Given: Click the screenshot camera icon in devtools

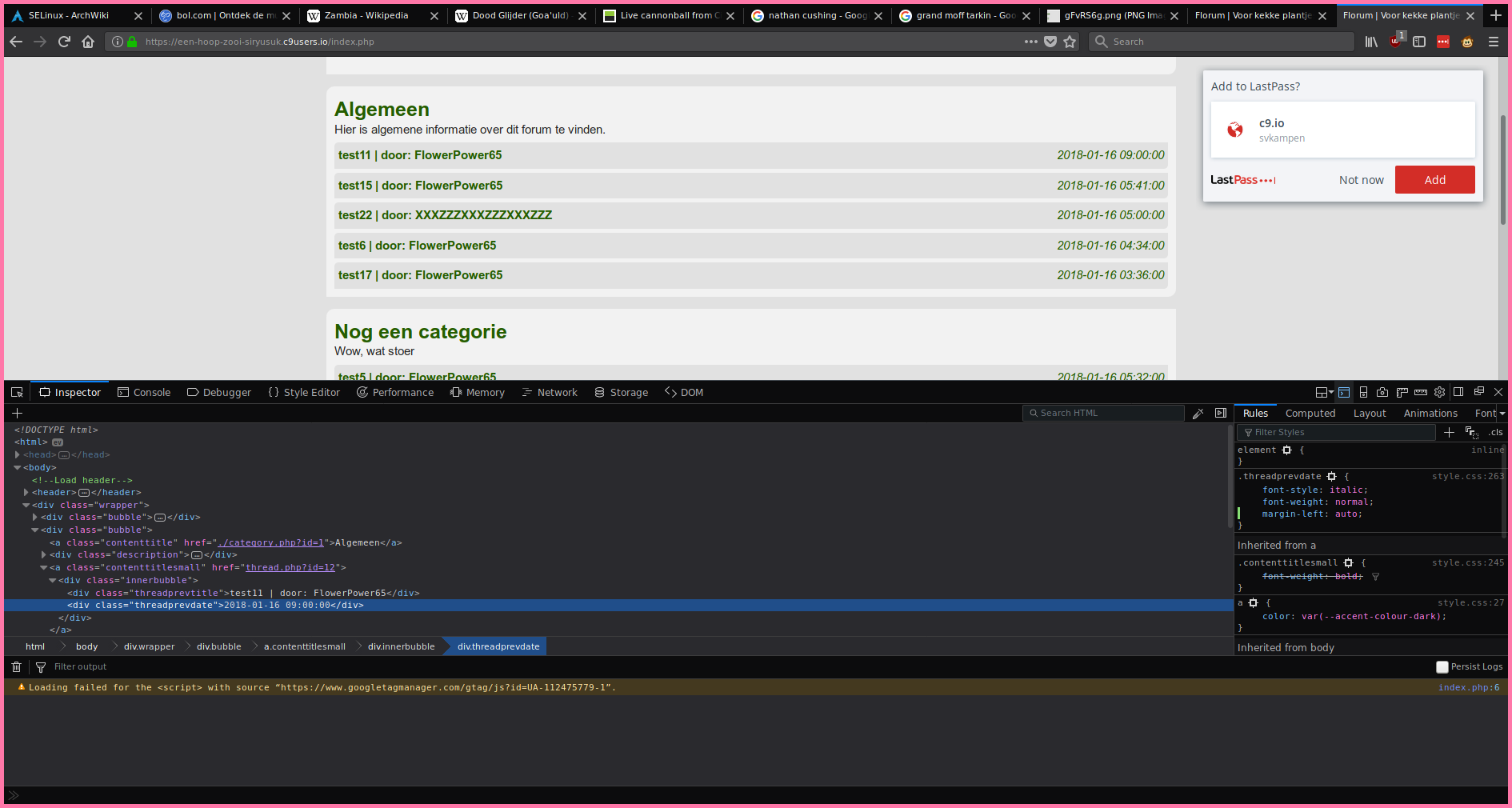Looking at the screenshot, I should click(x=1382, y=392).
